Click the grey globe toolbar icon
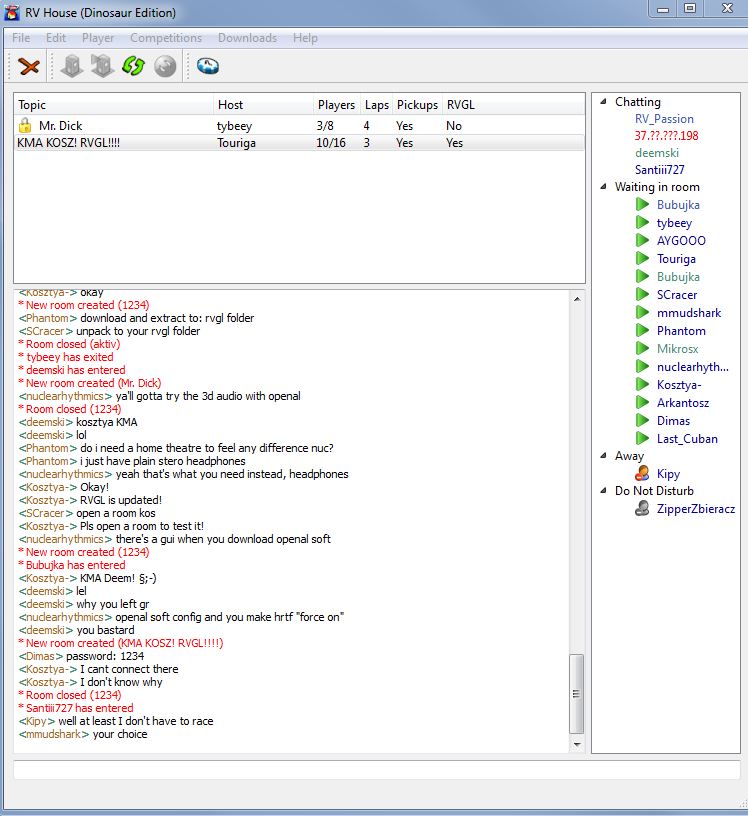The width and height of the screenshot is (748, 816). point(165,67)
